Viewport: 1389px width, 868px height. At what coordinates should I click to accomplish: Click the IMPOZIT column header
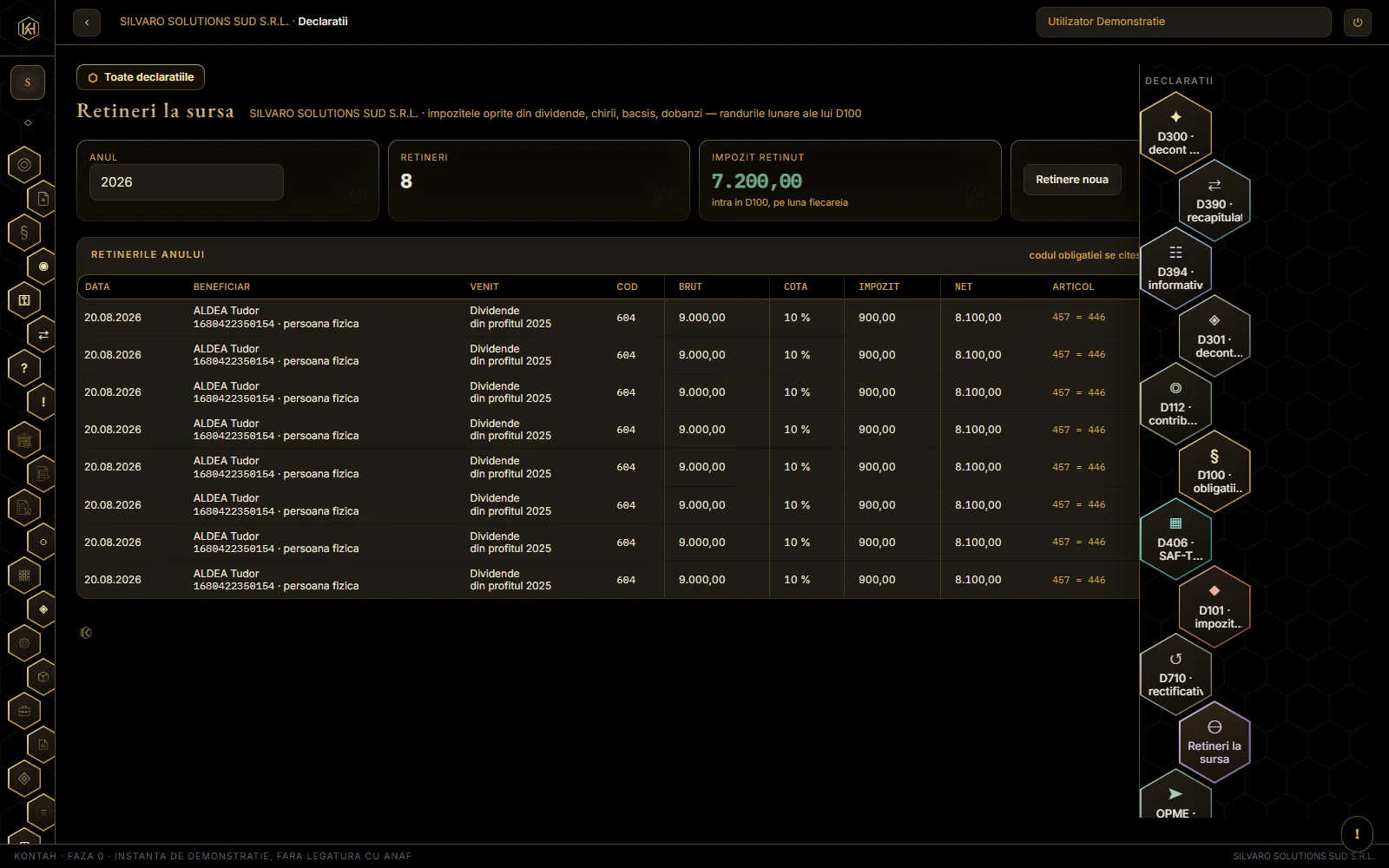point(879,286)
